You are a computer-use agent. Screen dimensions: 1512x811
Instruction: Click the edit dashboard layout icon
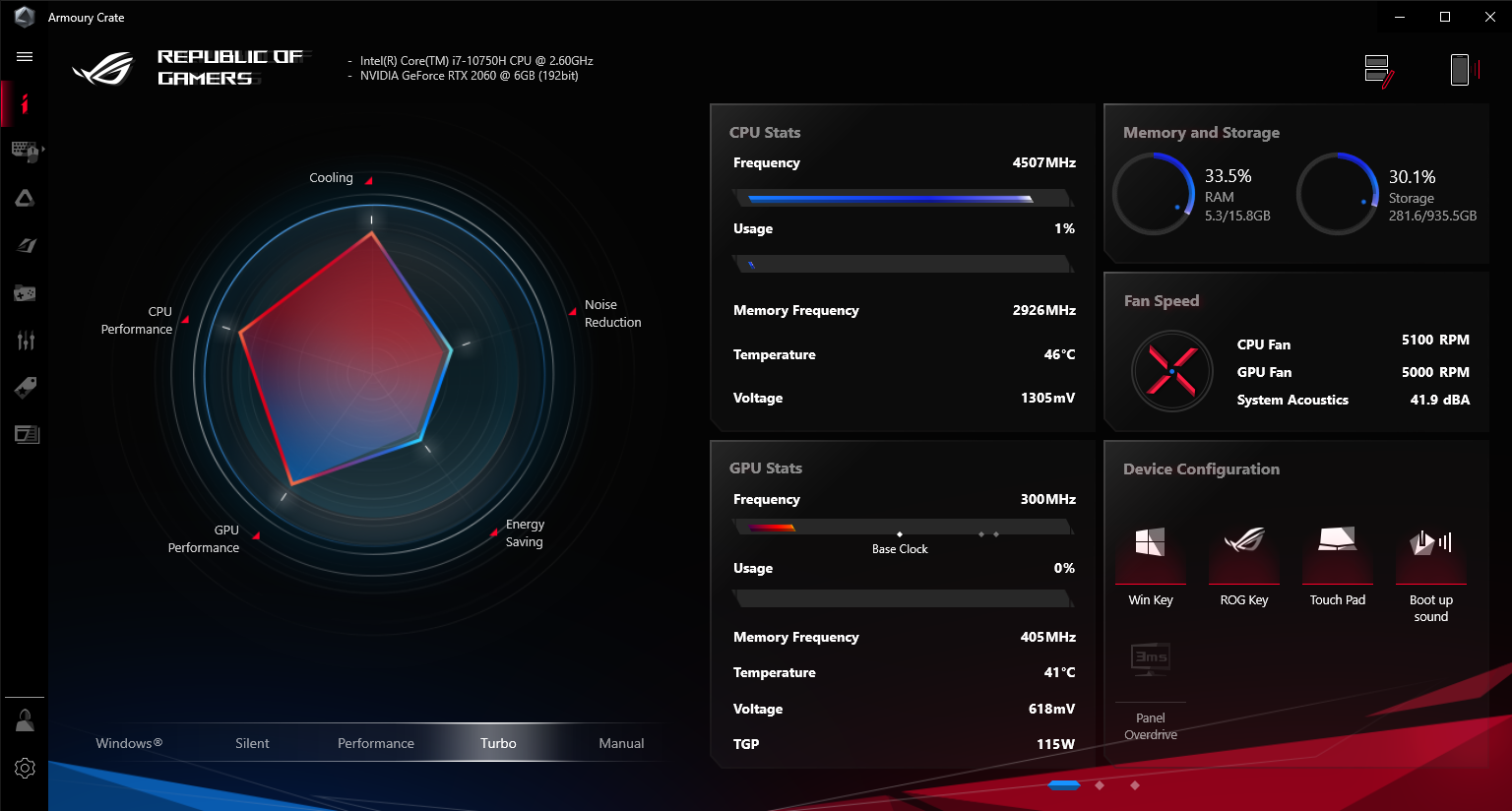pyautogui.click(x=1379, y=71)
